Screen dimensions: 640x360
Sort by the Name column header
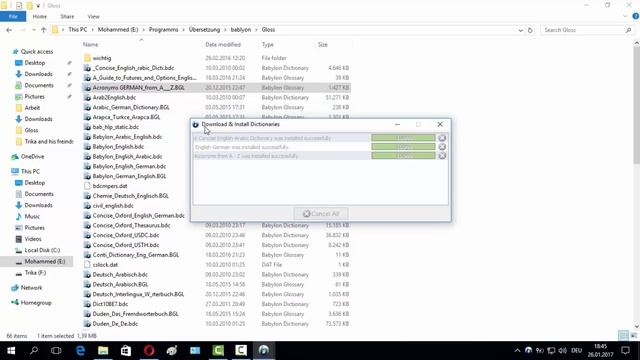click(x=91, y=44)
